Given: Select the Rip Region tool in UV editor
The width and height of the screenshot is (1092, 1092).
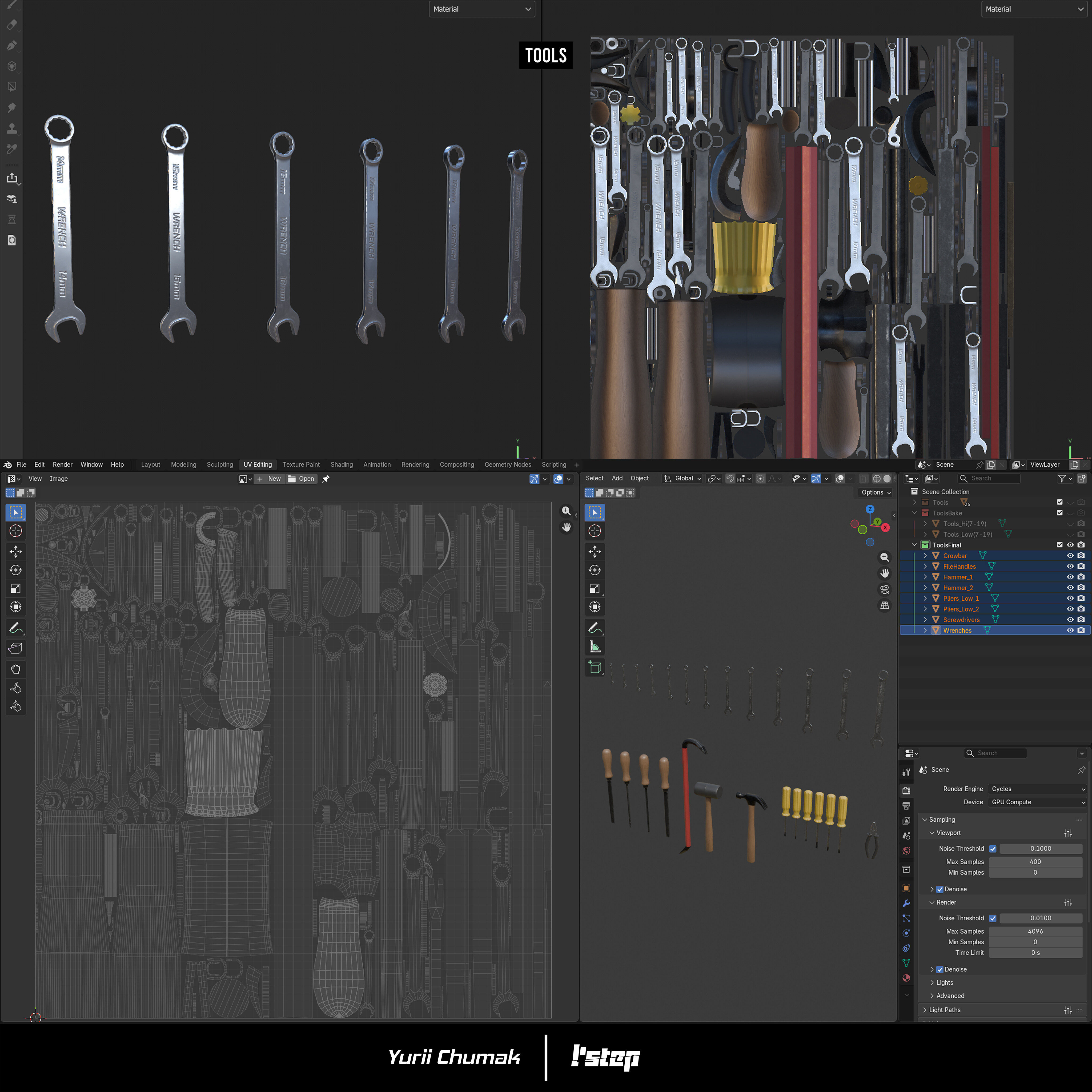Looking at the screenshot, I should point(16,648).
